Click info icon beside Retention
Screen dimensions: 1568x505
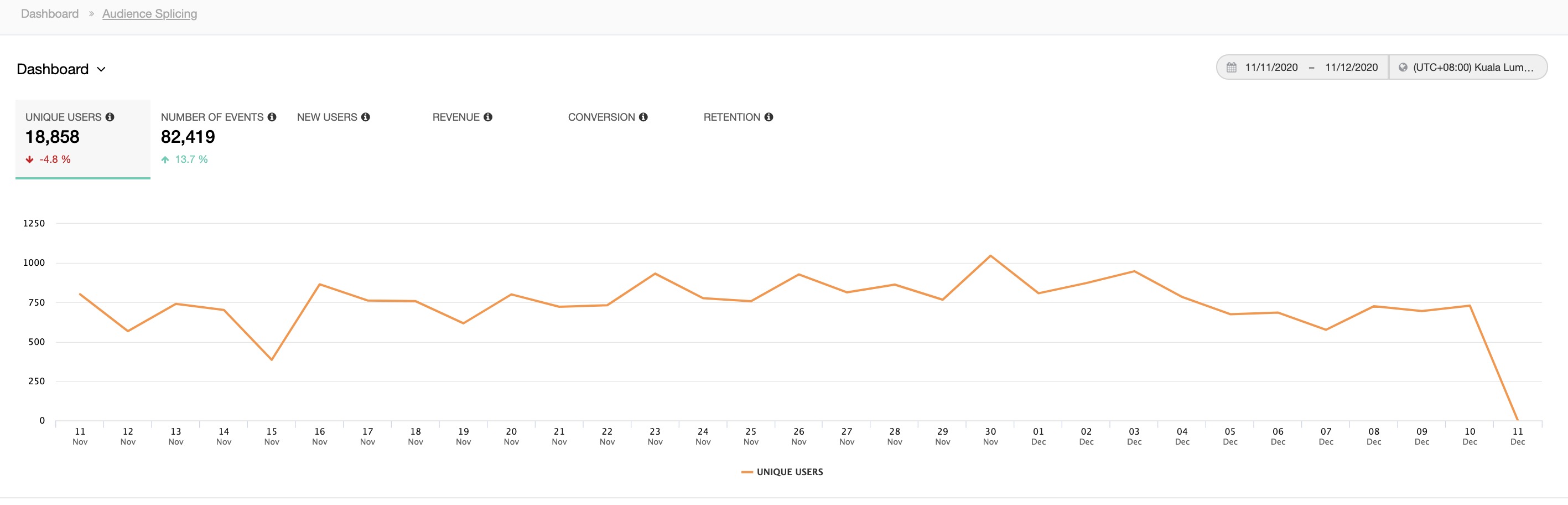(768, 117)
